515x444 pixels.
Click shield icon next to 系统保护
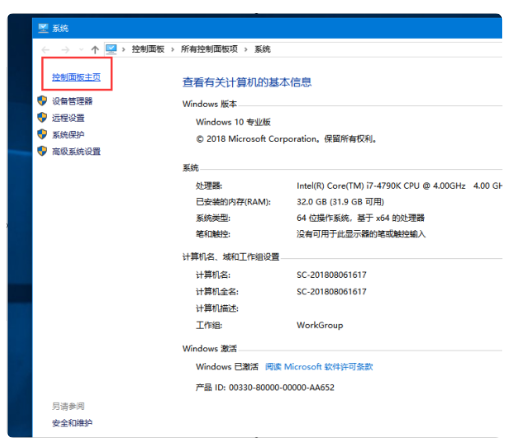pyautogui.click(x=42, y=134)
